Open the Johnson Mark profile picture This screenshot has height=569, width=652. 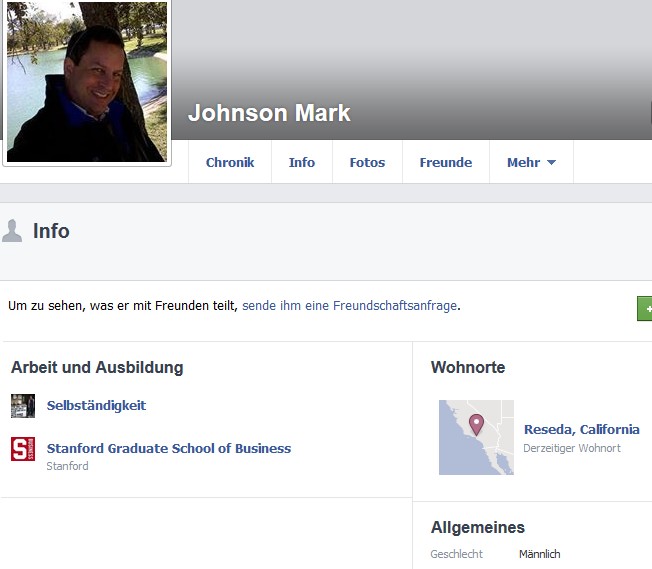[x=87, y=82]
